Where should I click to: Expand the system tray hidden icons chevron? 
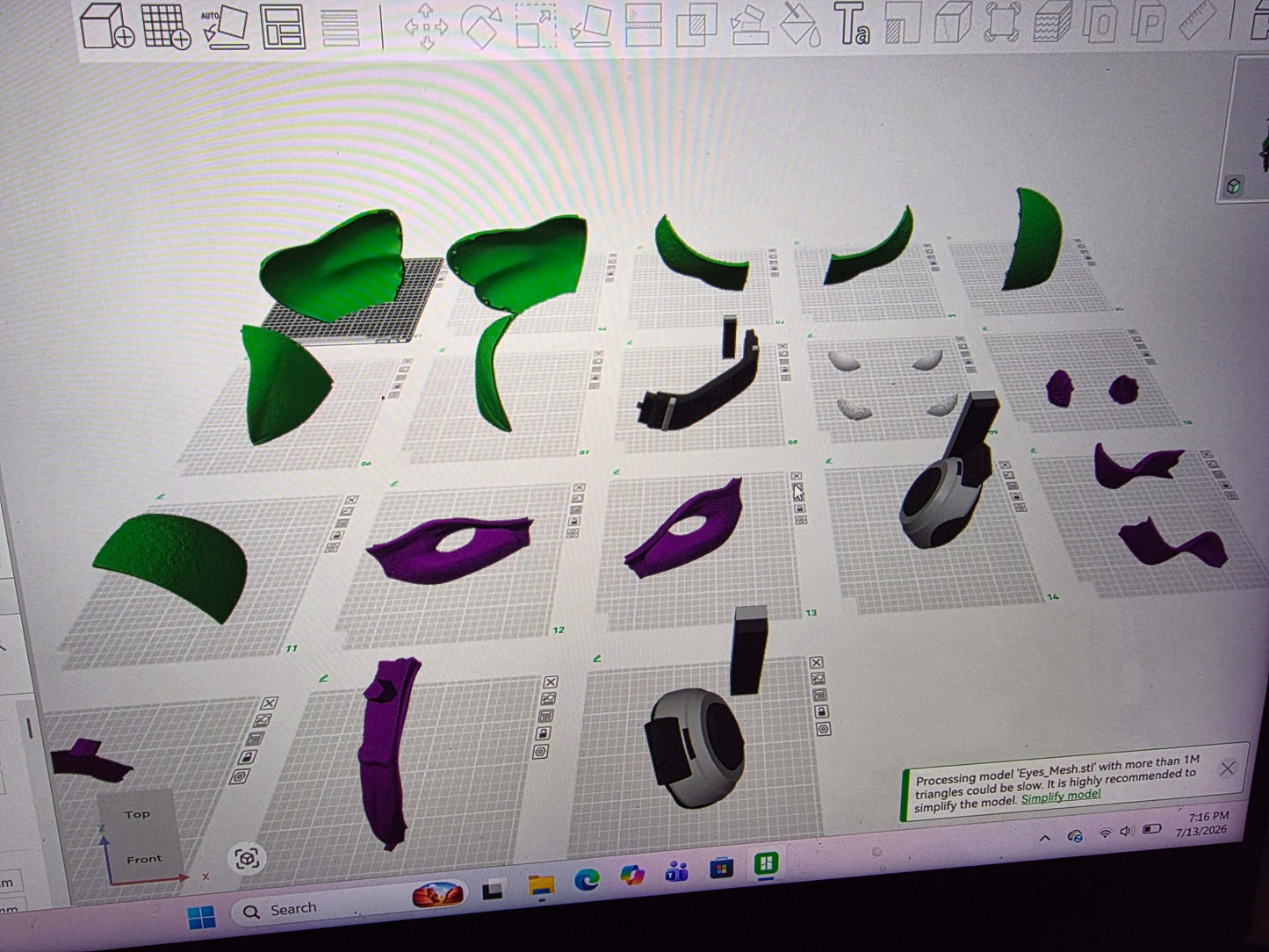[x=1044, y=839]
